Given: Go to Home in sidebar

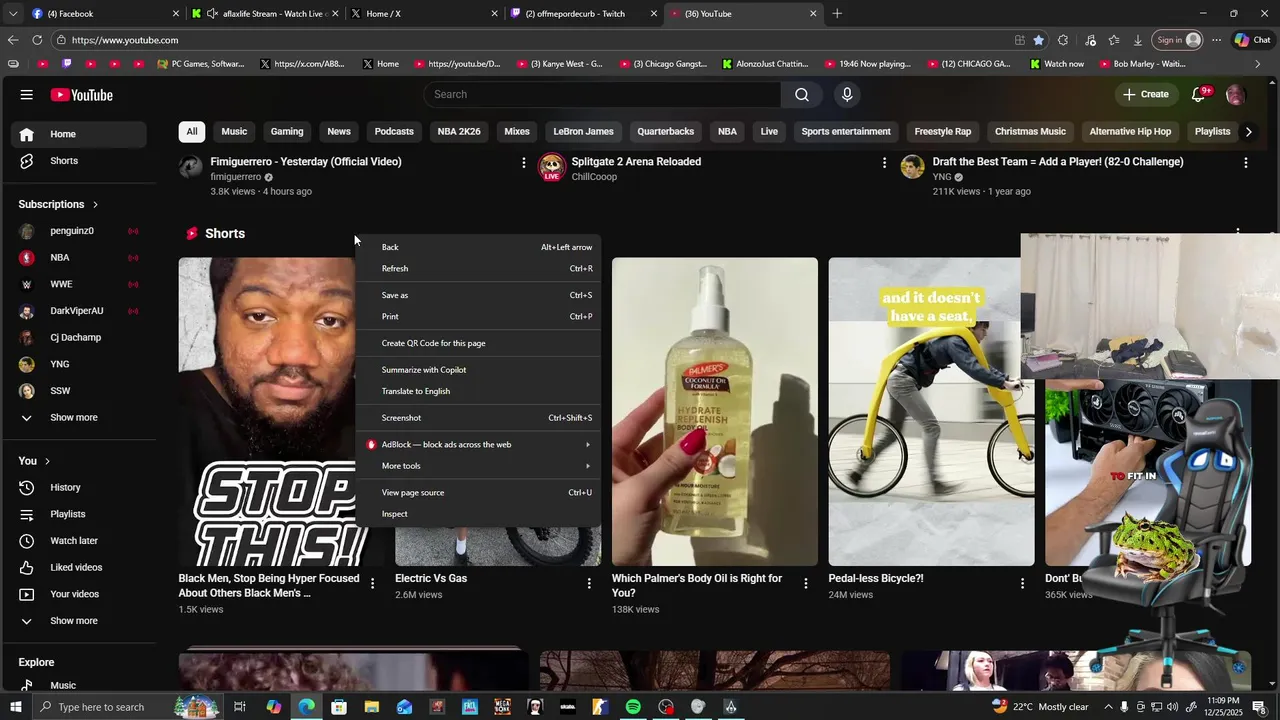Looking at the screenshot, I should (x=78, y=134).
